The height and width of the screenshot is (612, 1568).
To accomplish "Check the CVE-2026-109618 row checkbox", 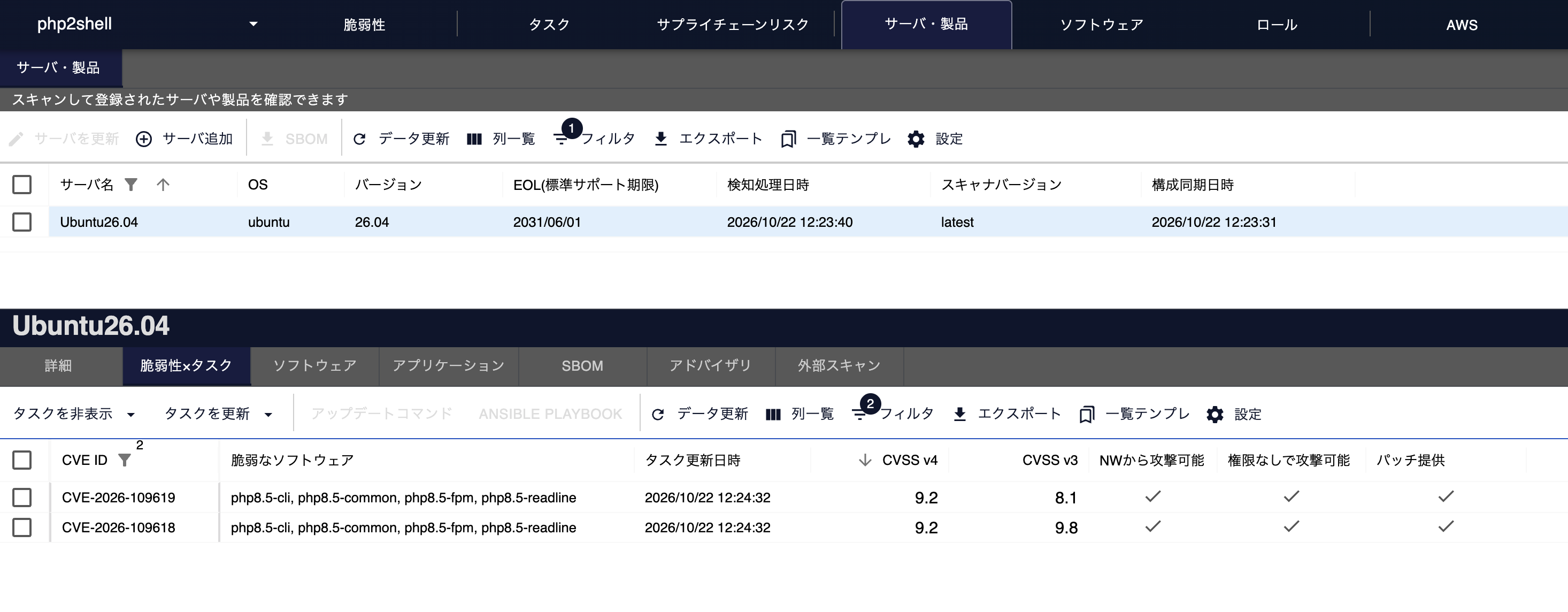I will click(22, 527).
